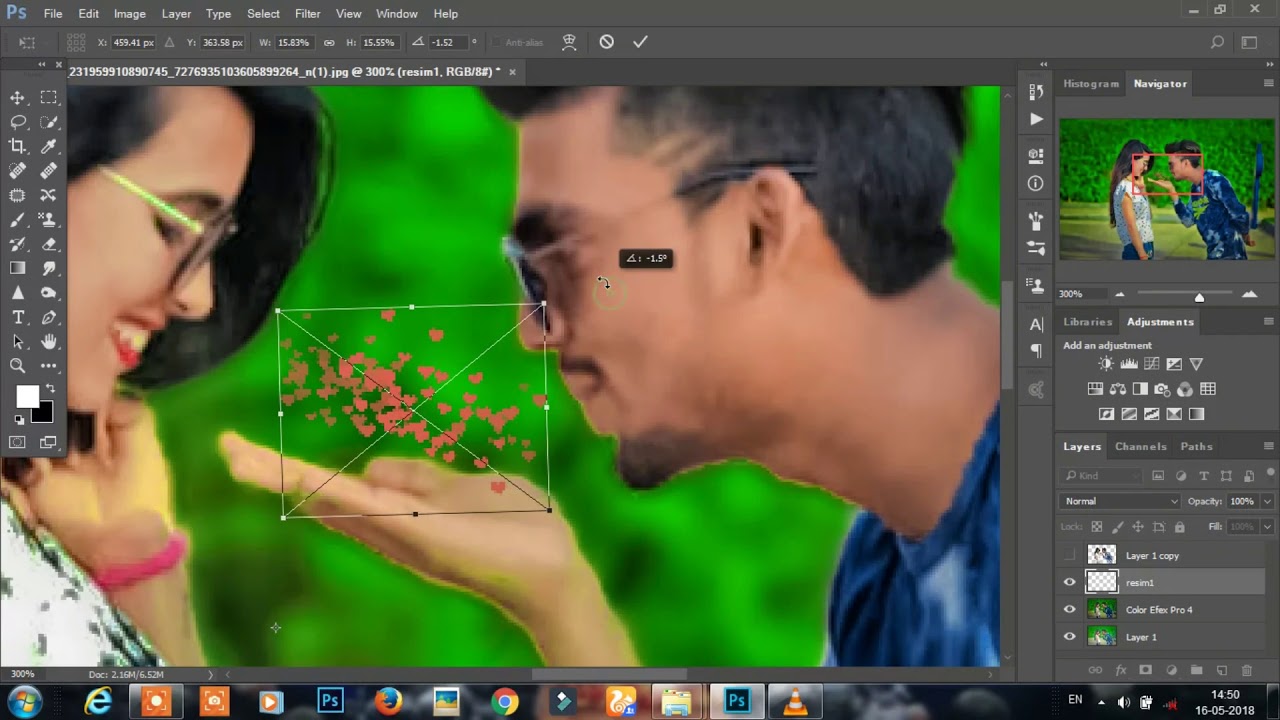The width and height of the screenshot is (1280, 720).
Task: Select the Smudge finger tool
Action: click(x=48, y=268)
